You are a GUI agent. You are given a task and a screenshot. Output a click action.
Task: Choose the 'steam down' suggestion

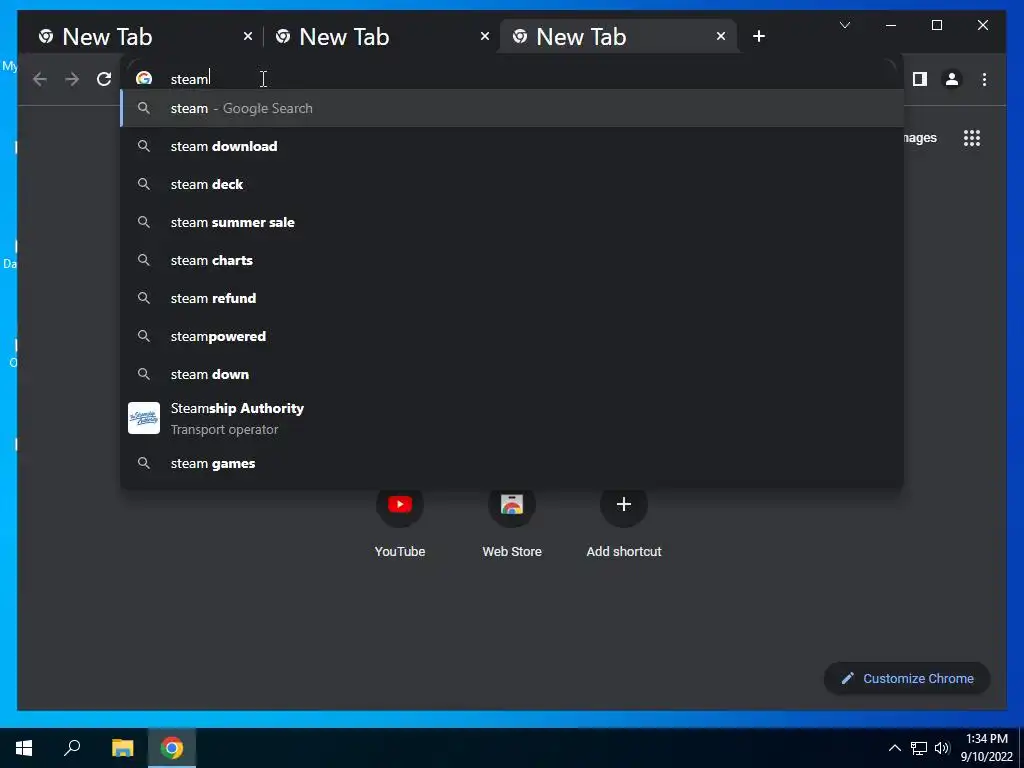[512, 374]
